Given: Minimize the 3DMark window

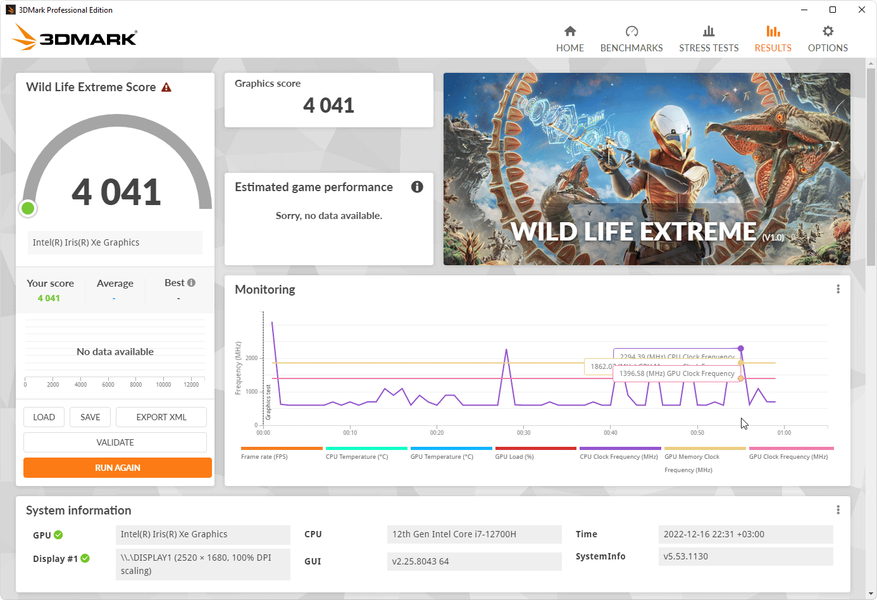Looking at the screenshot, I should pos(804,10).
